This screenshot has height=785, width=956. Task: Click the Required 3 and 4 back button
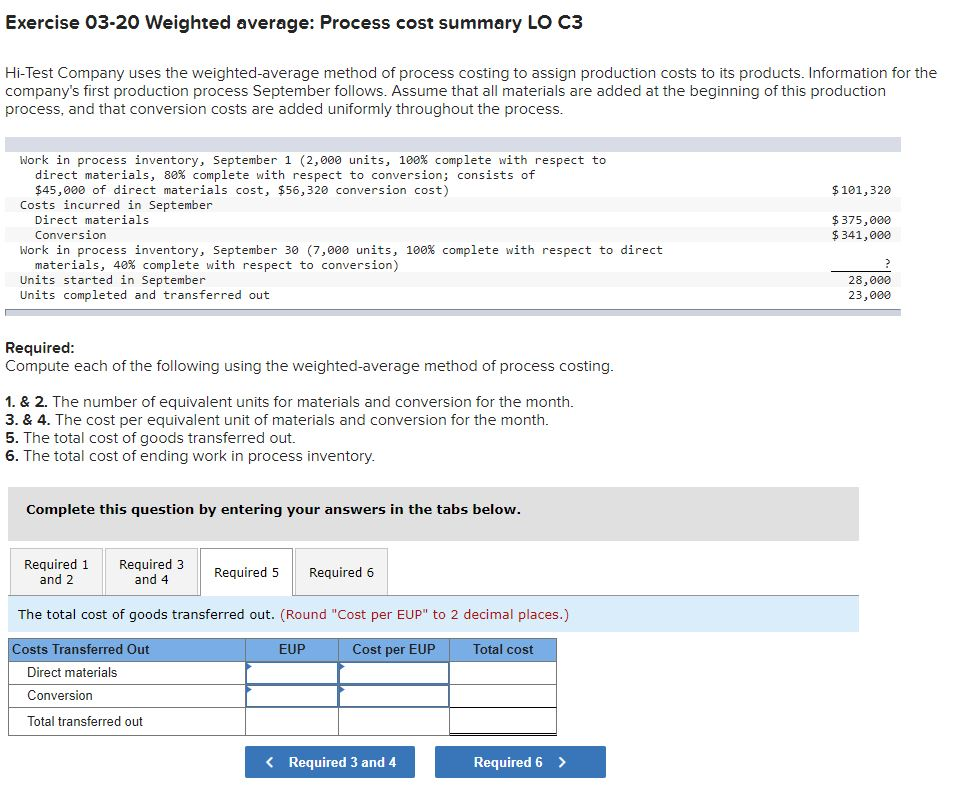coord(329,761)
